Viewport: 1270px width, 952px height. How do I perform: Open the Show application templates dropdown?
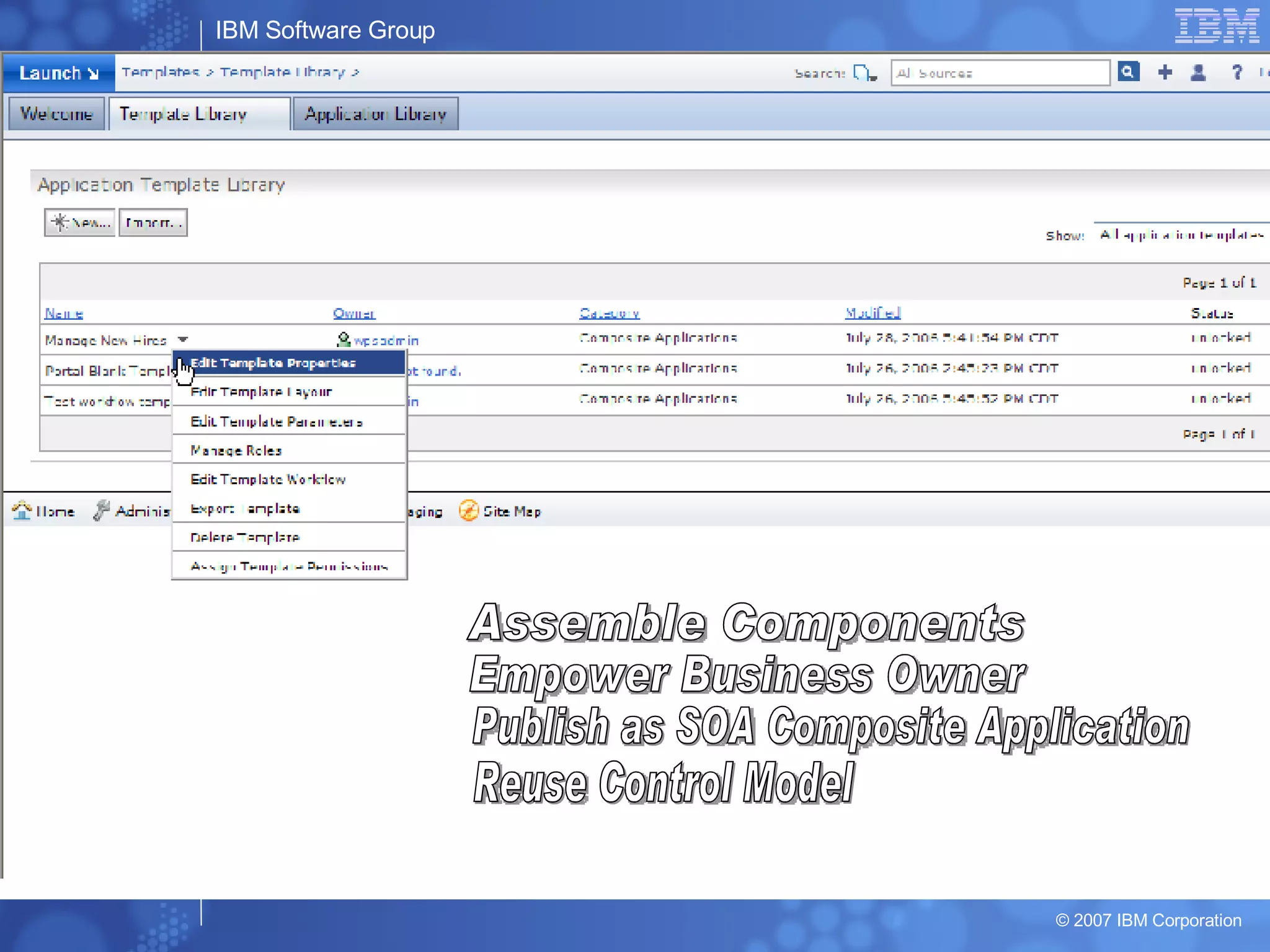[1181, 234]
